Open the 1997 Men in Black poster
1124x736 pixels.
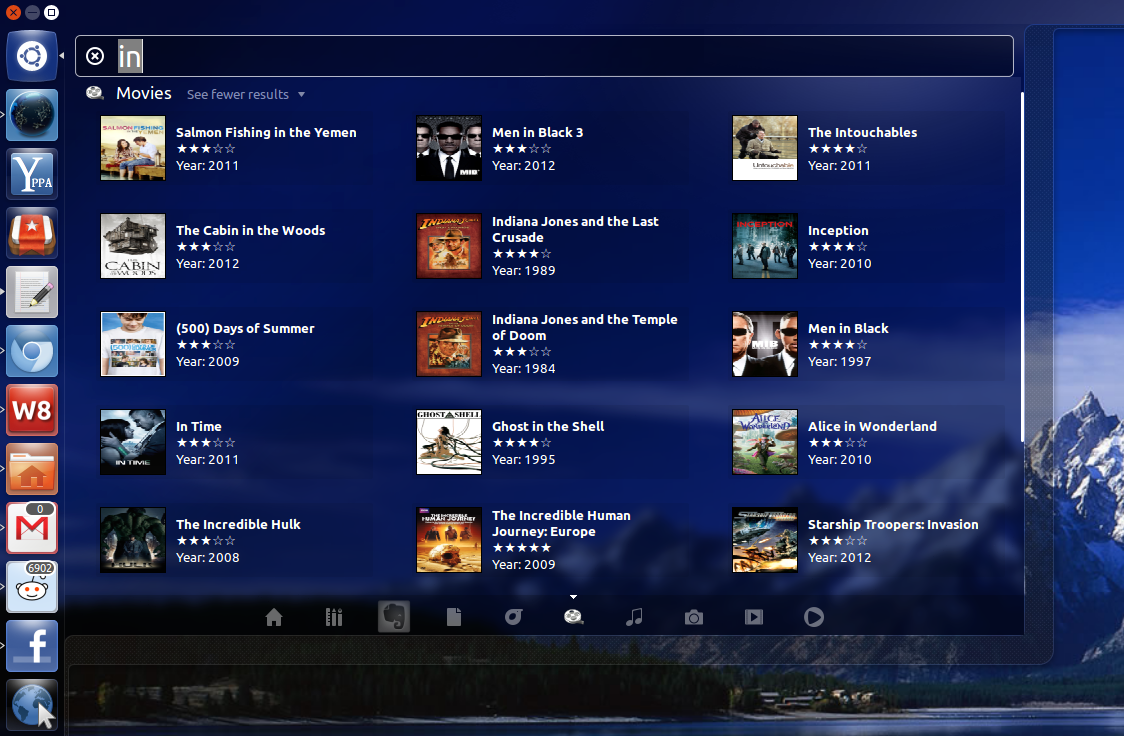[x=765, y=344]
